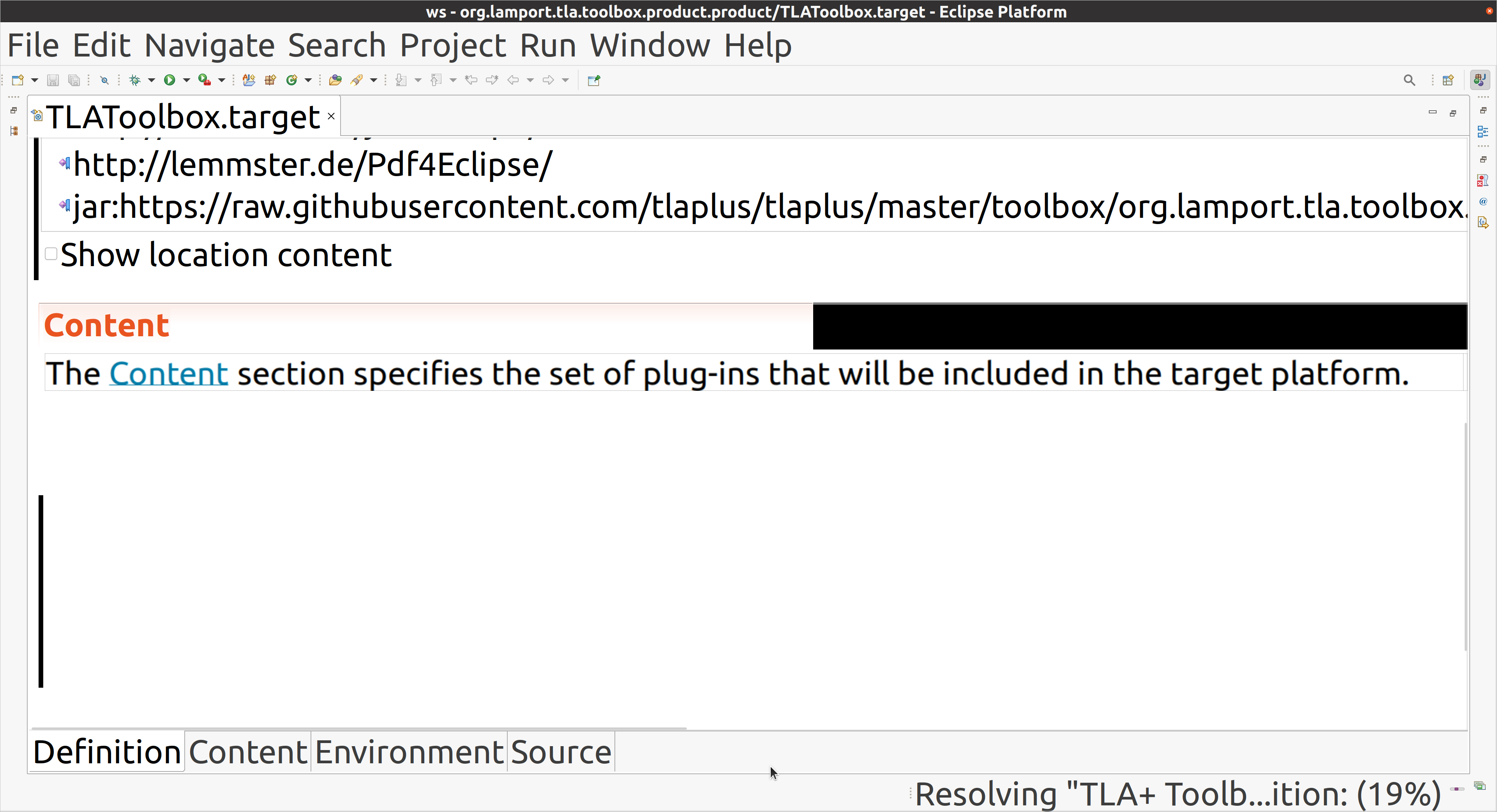Image resolution: width=1497 pixels, height=812 pixels.
Task: Click the Search magnifier icon in the toolbar
Action: [x=1409, y=80]
